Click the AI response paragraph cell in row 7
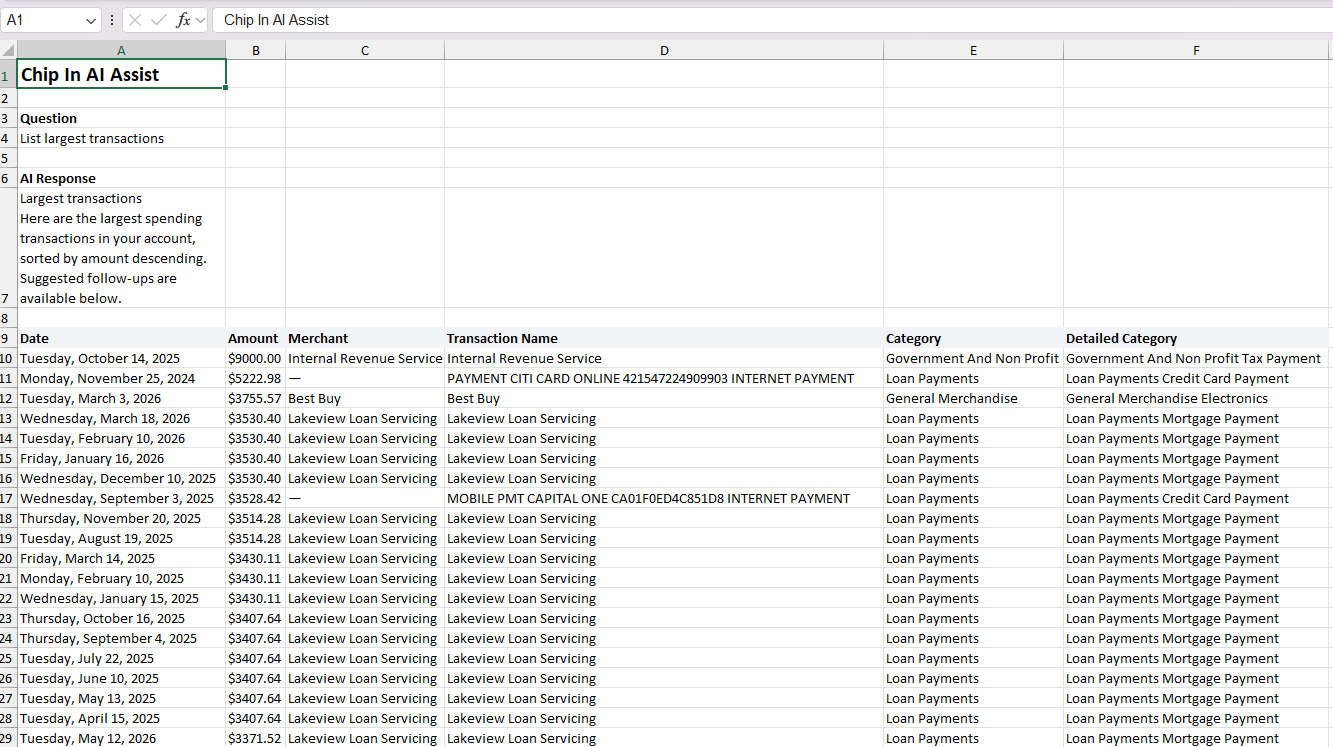 point(121,248)
